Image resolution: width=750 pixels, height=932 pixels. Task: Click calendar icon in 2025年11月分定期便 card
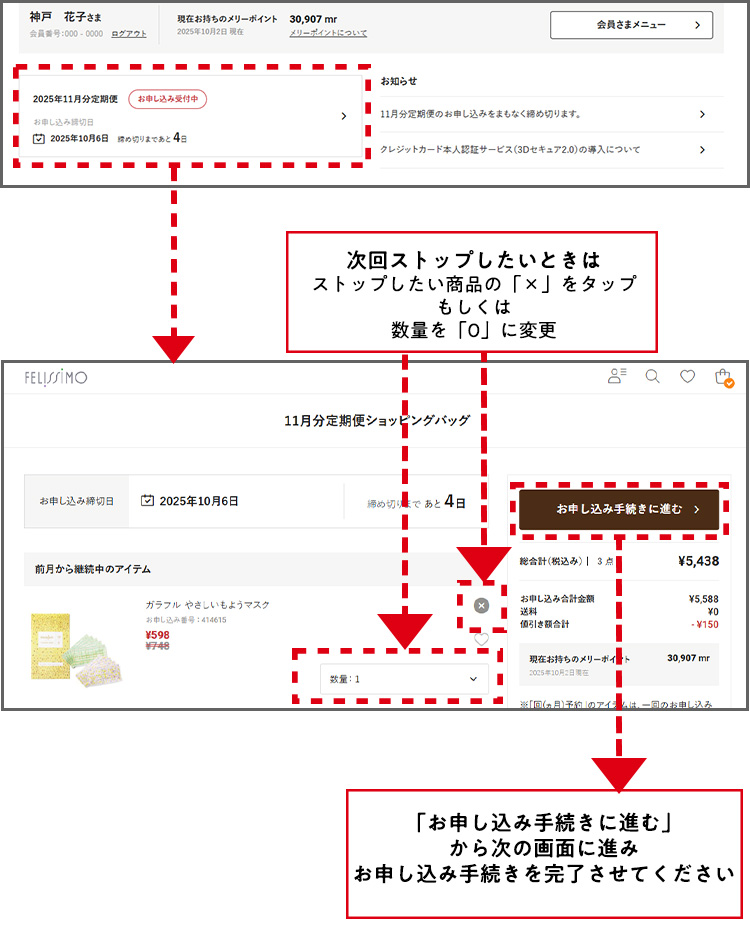(39, 138)
